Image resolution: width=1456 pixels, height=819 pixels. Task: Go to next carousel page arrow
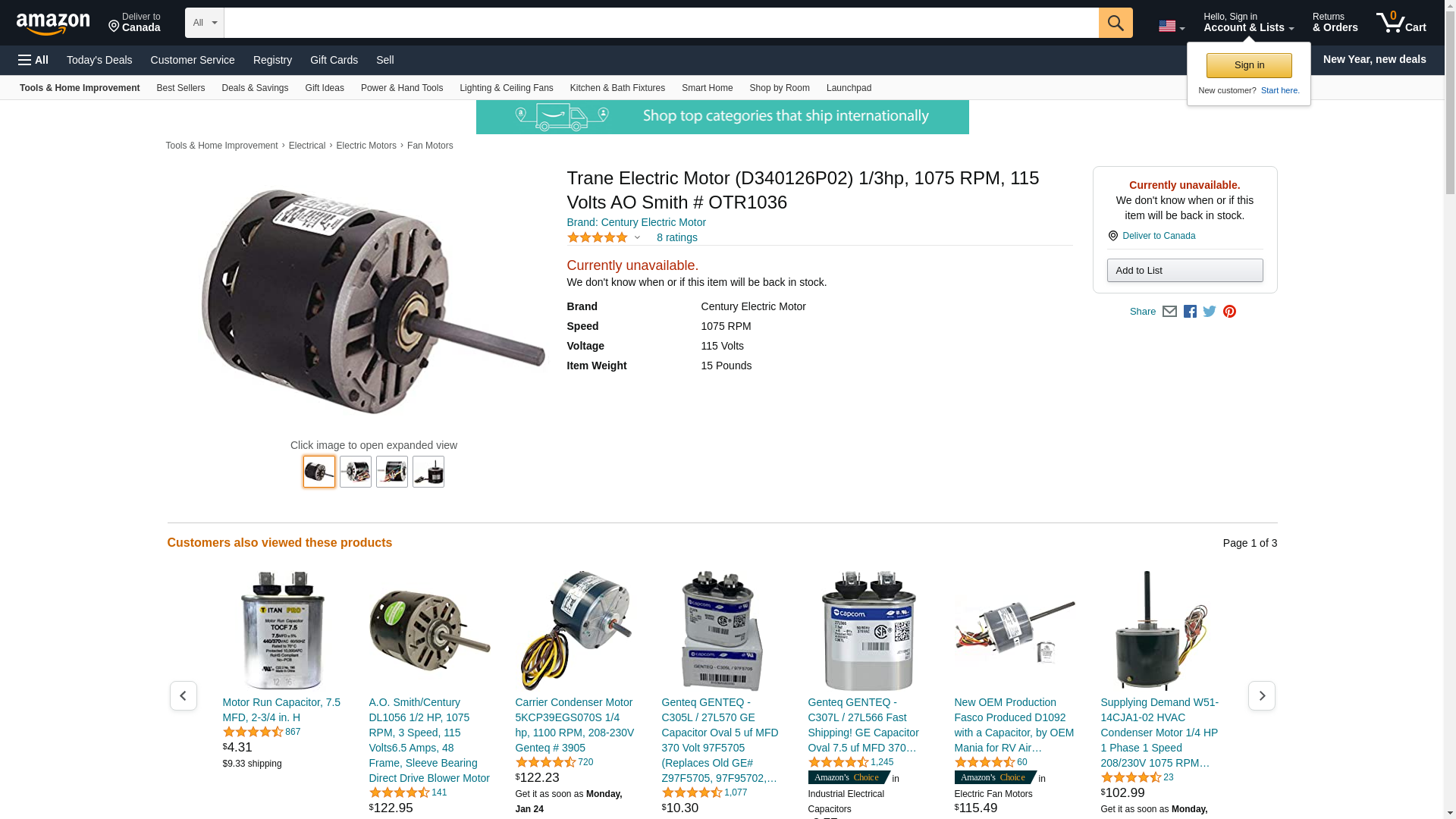1262,695
